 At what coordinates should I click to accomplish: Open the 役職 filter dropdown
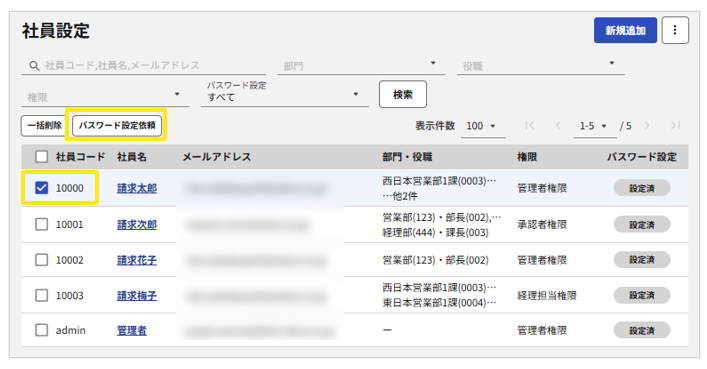click(x=541, y=66)
